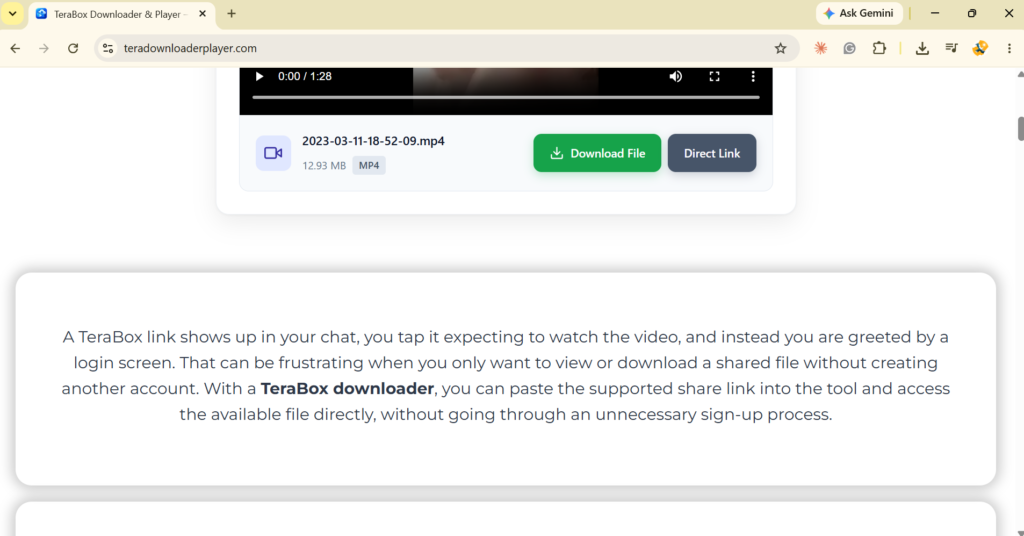
Task: Open the browser Downloads icon
Action: click(922, 48)
